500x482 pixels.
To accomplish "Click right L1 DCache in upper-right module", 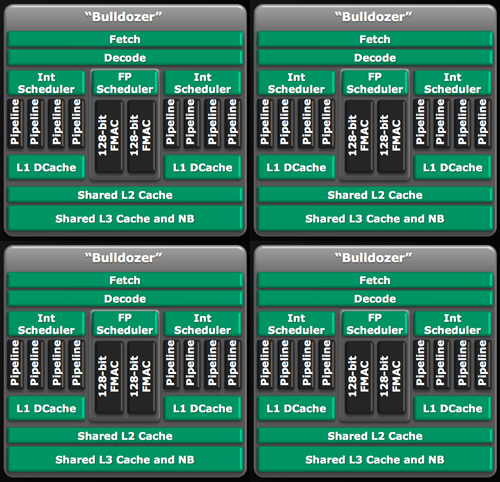I will pyautogui.click(x=453, y=167).
